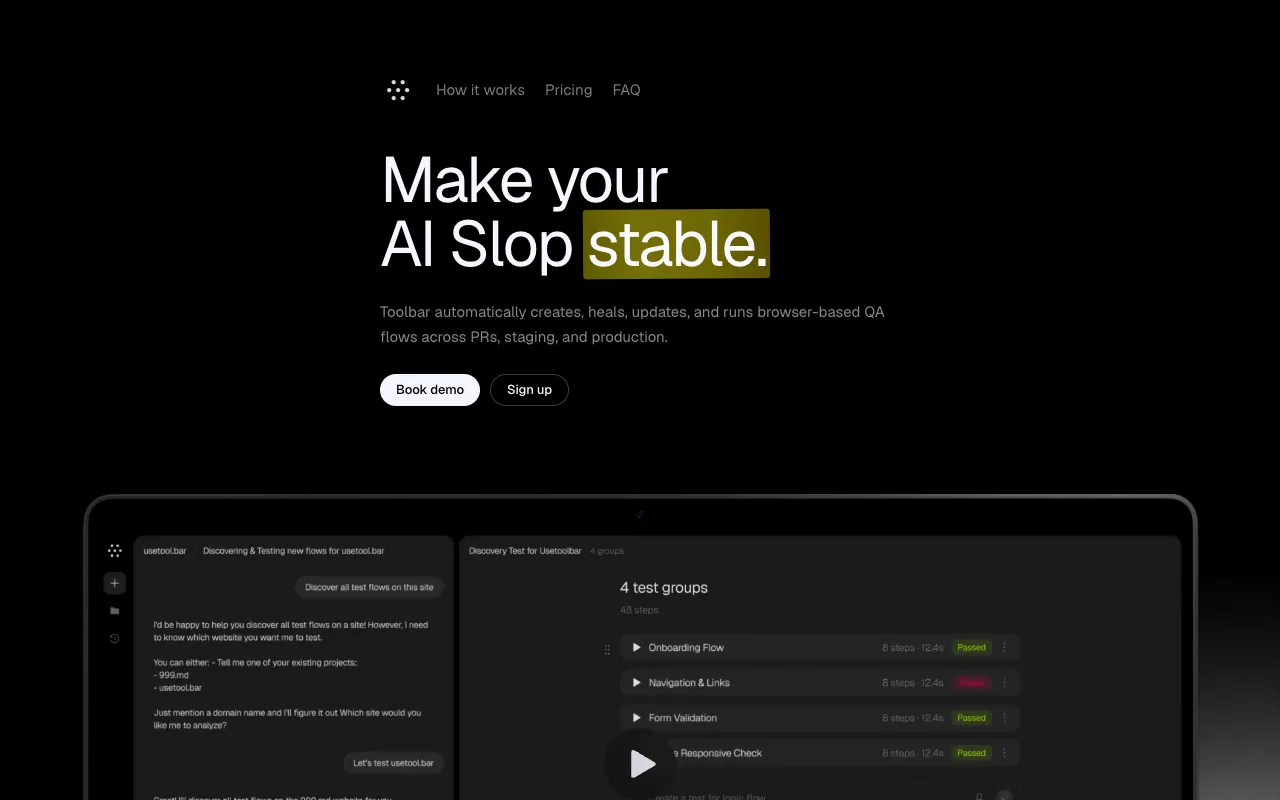This screenshot has width=1280, height=800.
Task: Open the How it works nav link
Action: click(x=480, y=90)
